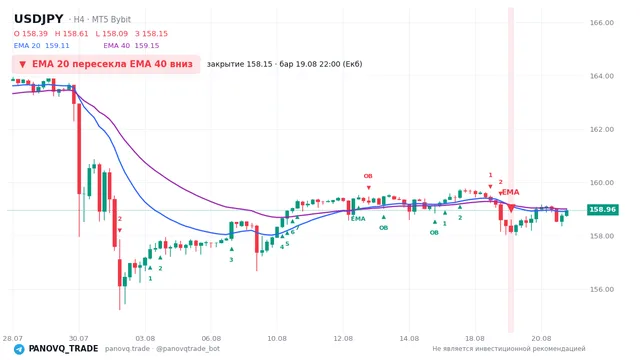Click the 12.08 date axis label

pyautogui.click(x=343, y=338)
